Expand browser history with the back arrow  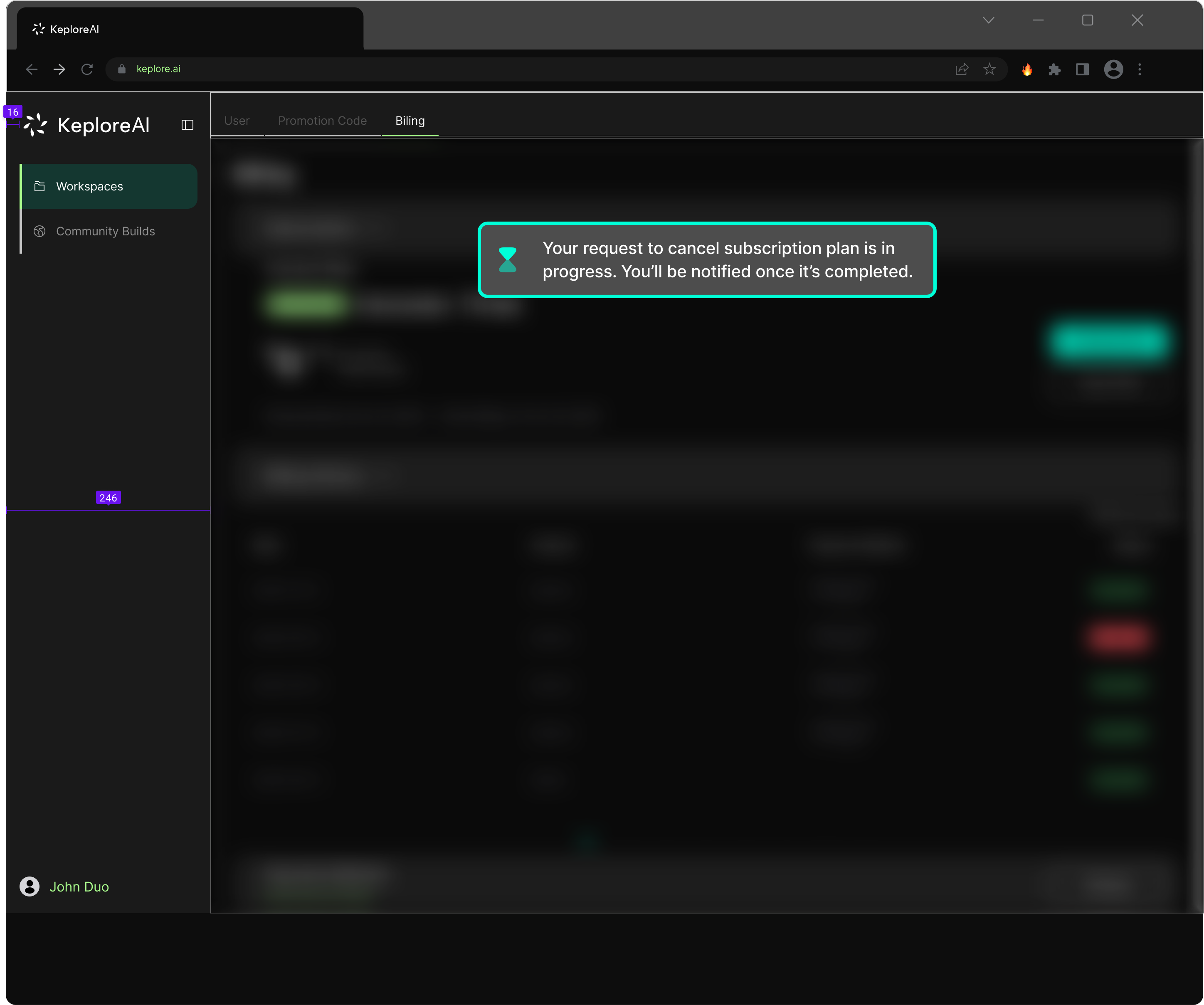(32, 69)
